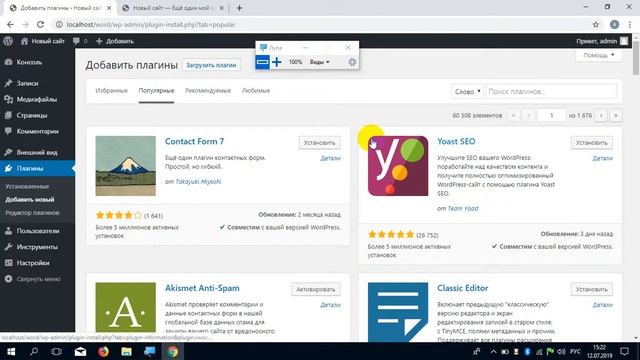640x360 pixels.
Task: Open Комментарии in the sidebar
Action: pos(38,131)
